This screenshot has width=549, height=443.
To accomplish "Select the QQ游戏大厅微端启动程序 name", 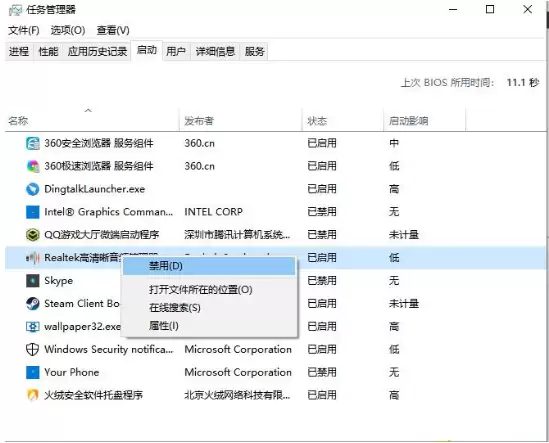I will point(102,235).
